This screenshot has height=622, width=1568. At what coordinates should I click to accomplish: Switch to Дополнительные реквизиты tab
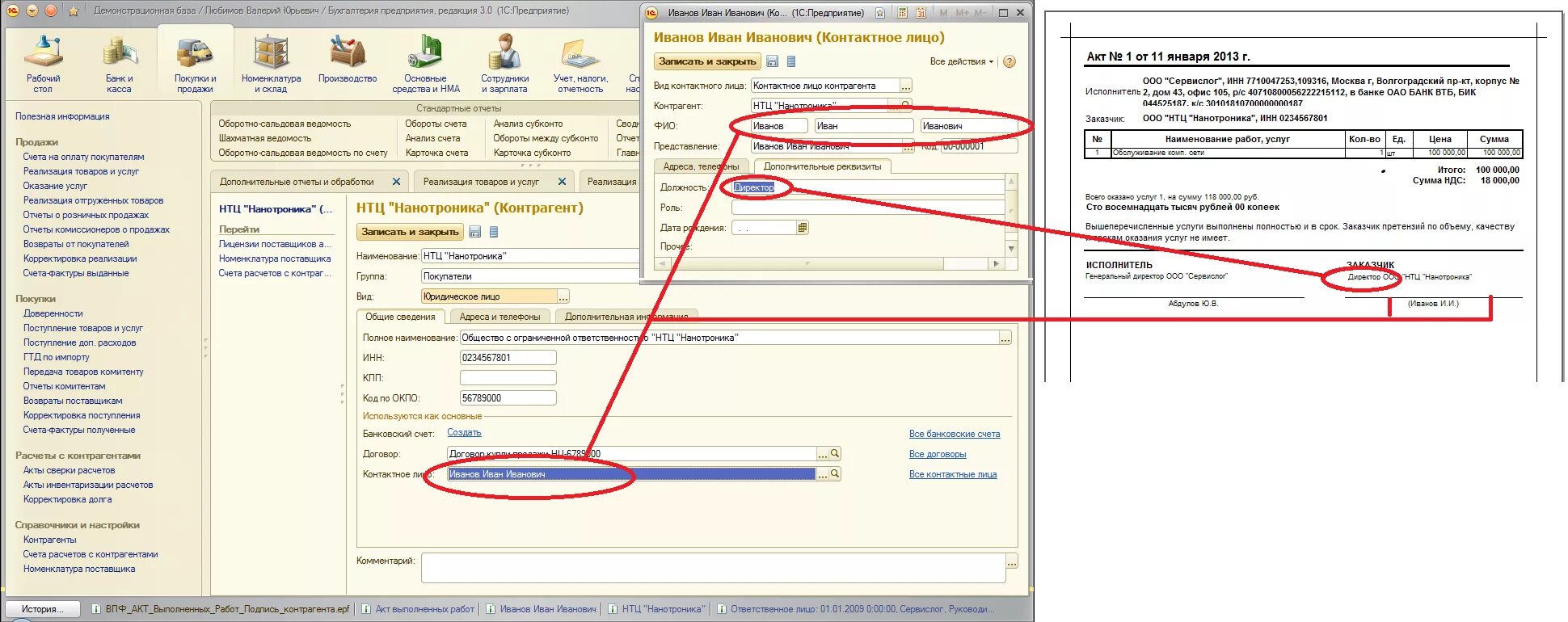[823, 166]
